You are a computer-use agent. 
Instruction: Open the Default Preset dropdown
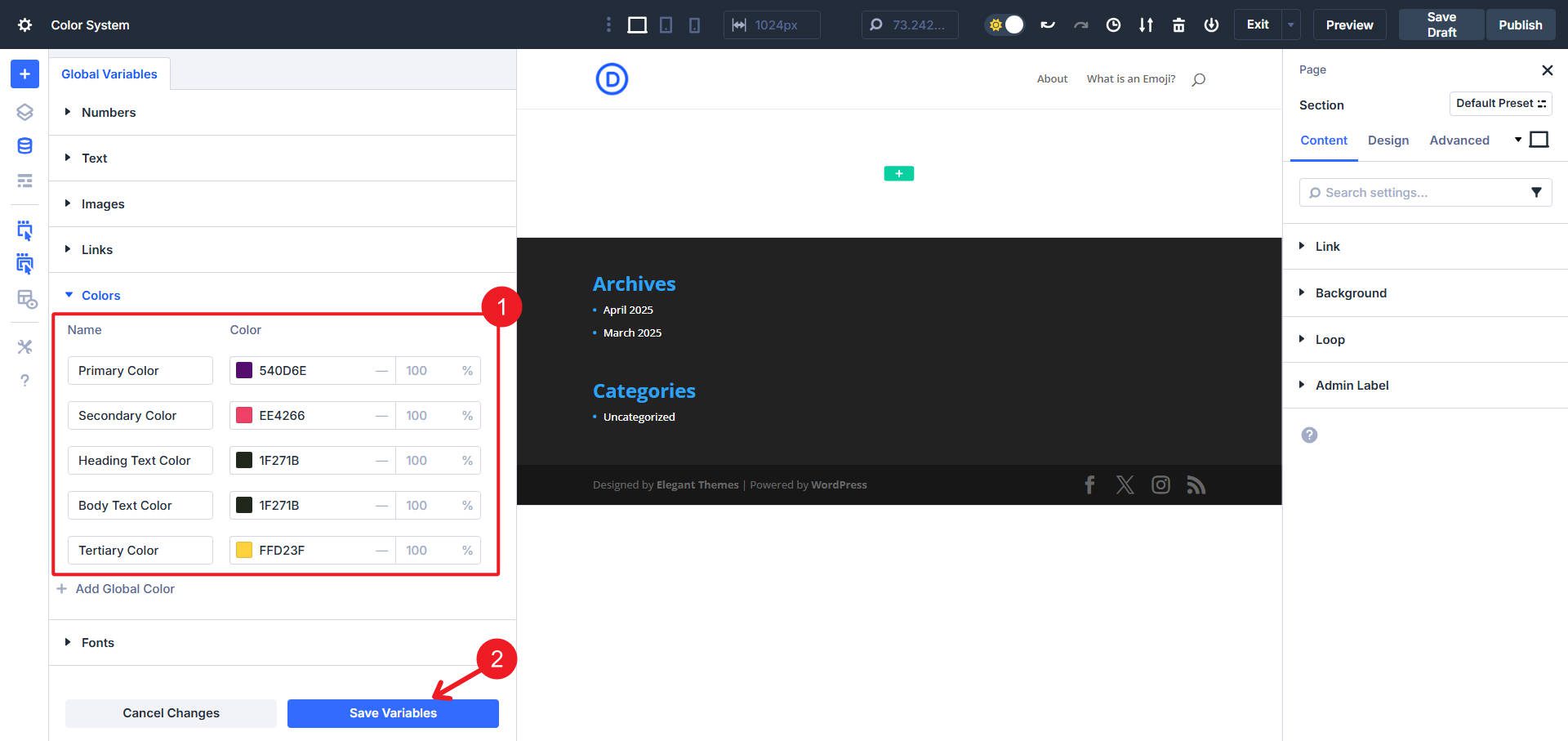pyautogui.click(x=1500, y=103)
